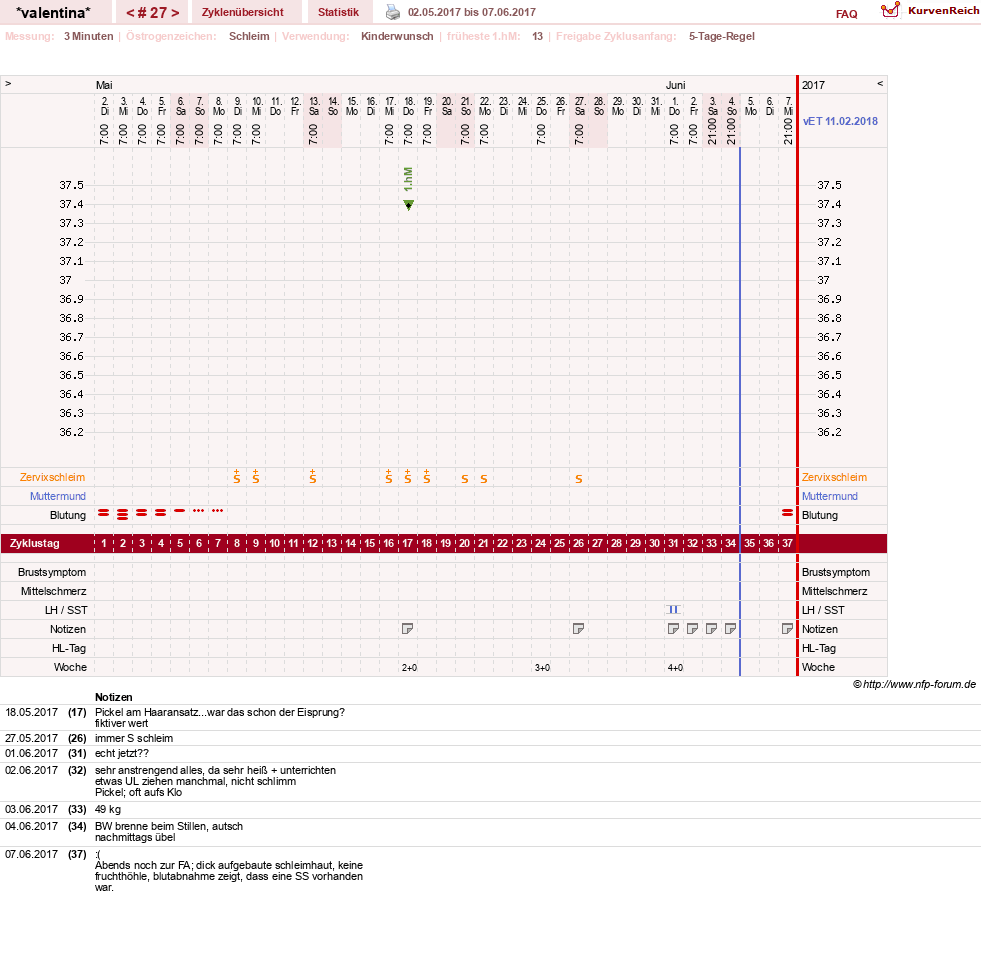
Task: Click the bleeding symbol on cycle day 1
Action: click(x=104, y=513)
